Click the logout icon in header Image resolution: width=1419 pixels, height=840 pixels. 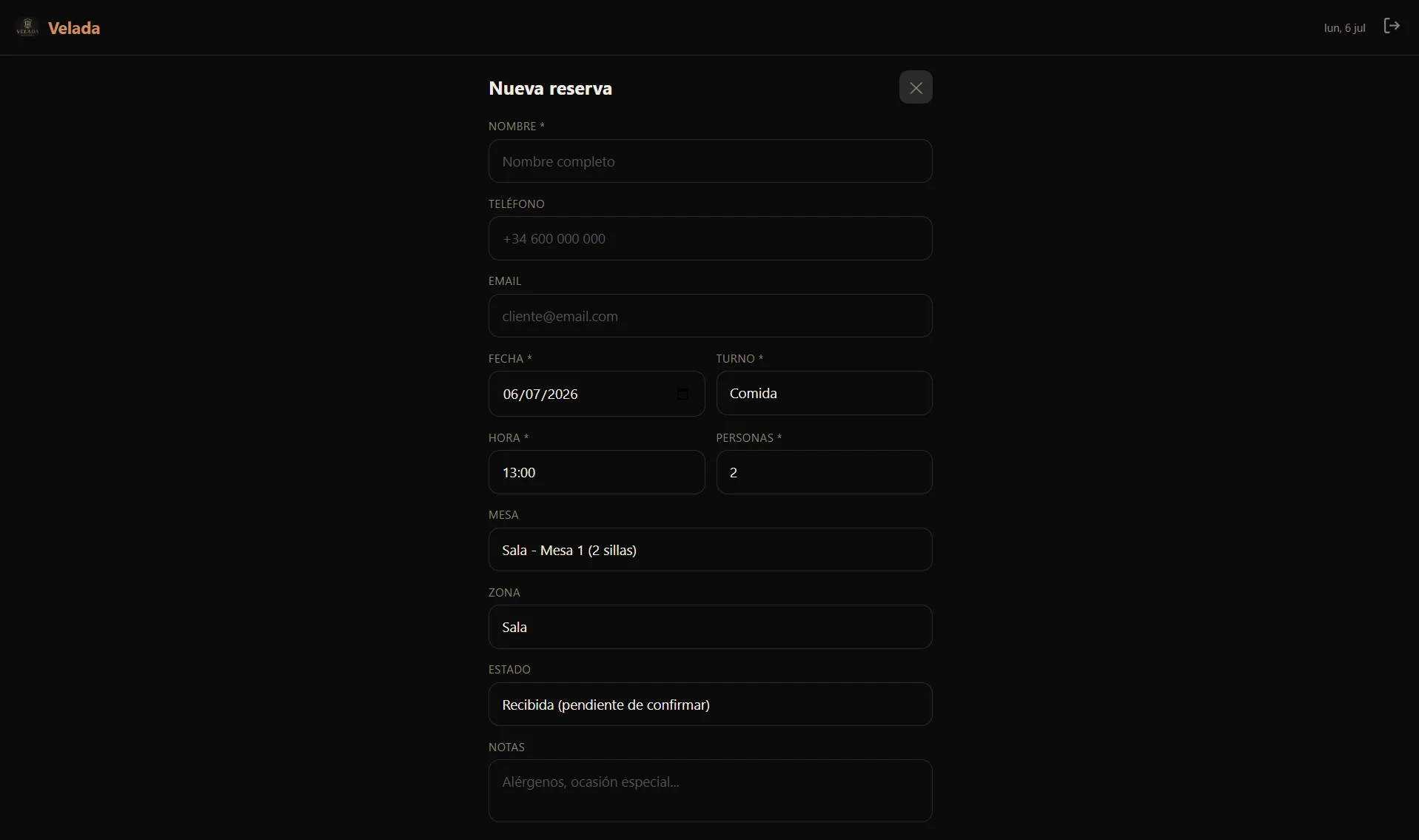point(1392,26)
